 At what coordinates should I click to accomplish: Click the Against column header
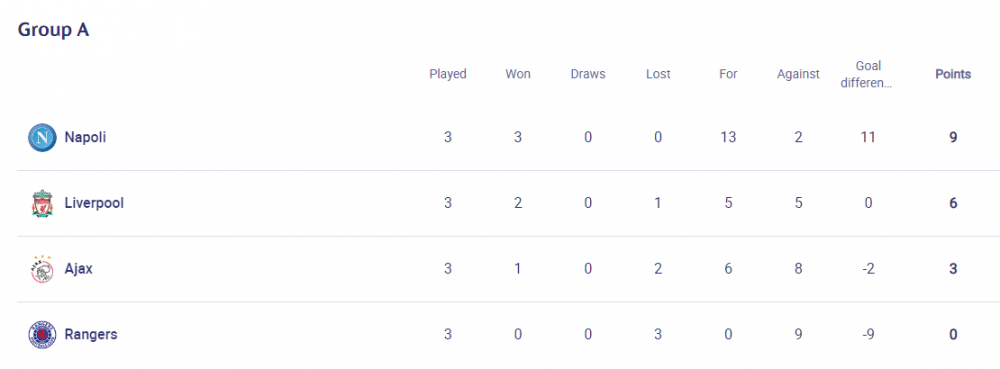pyautogui.click(x=798, y=74)
